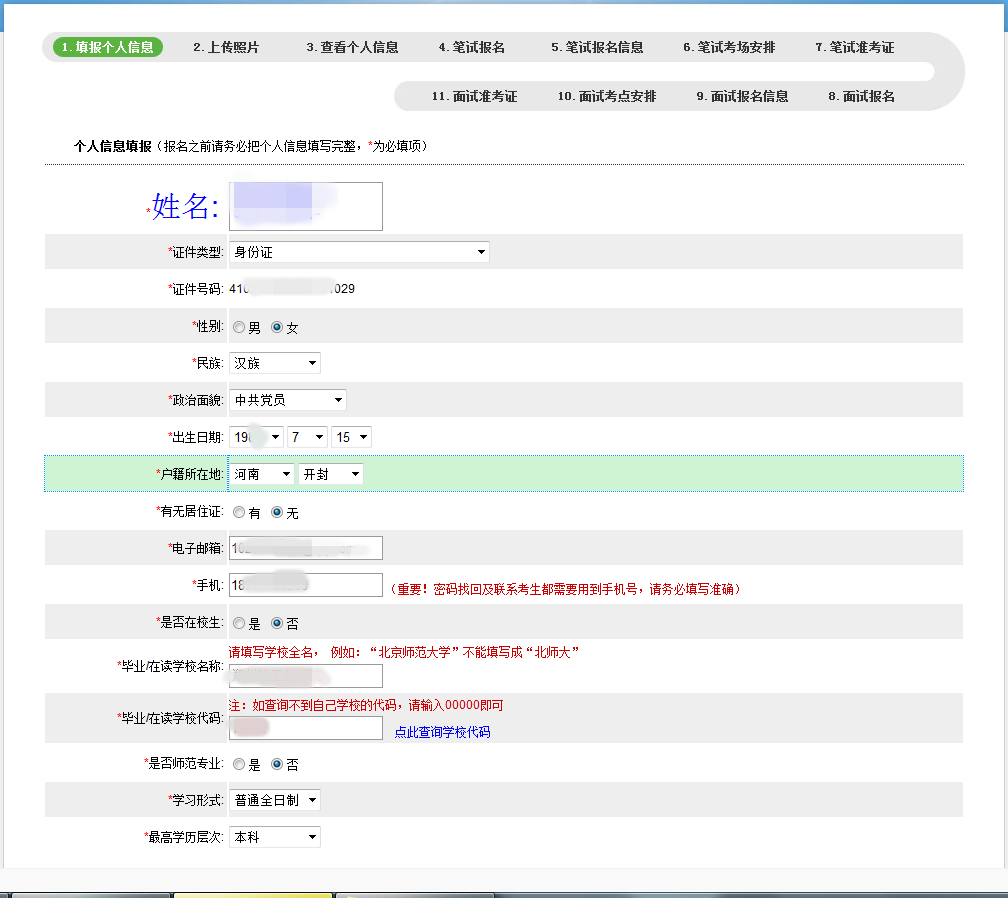The image size is (1008, 898).
Task: Click the 姓名 input field
Action: coord(306,206)
